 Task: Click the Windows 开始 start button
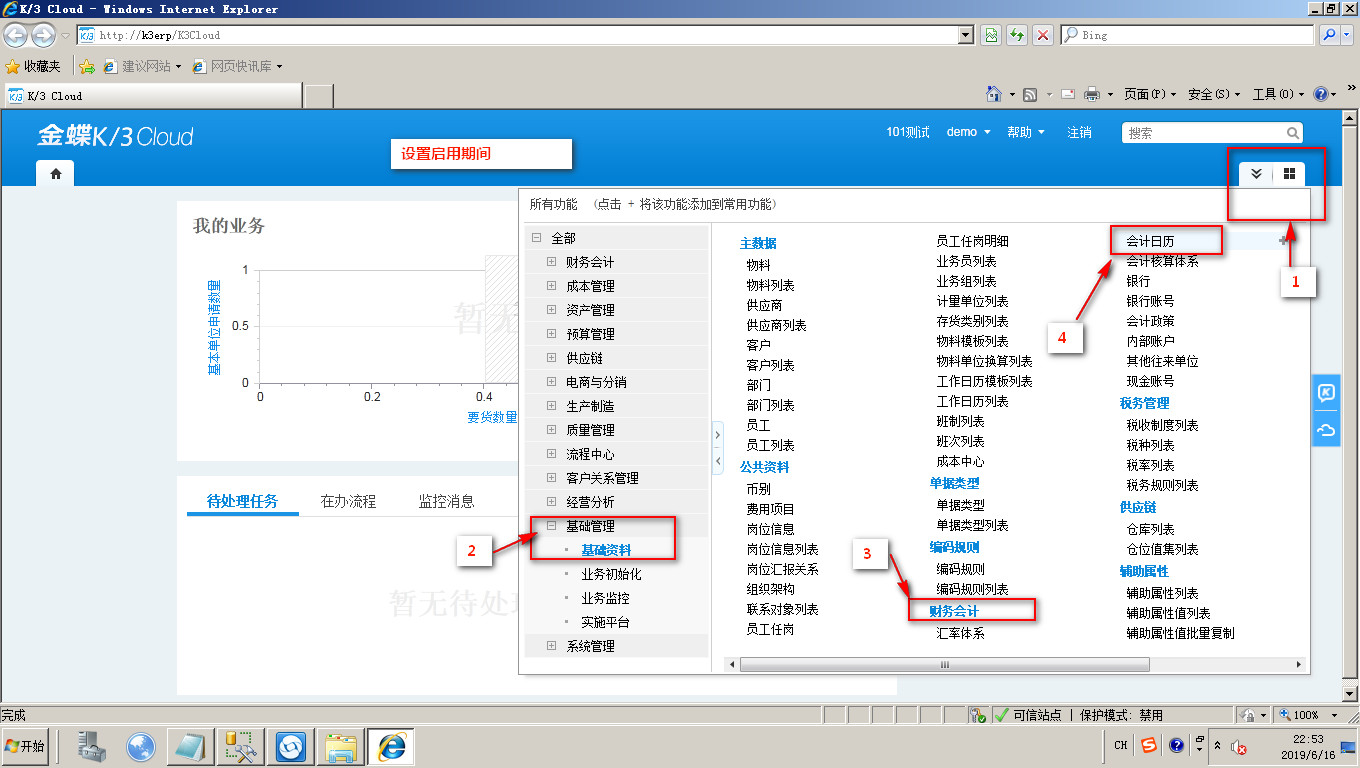tap(27, 746)
